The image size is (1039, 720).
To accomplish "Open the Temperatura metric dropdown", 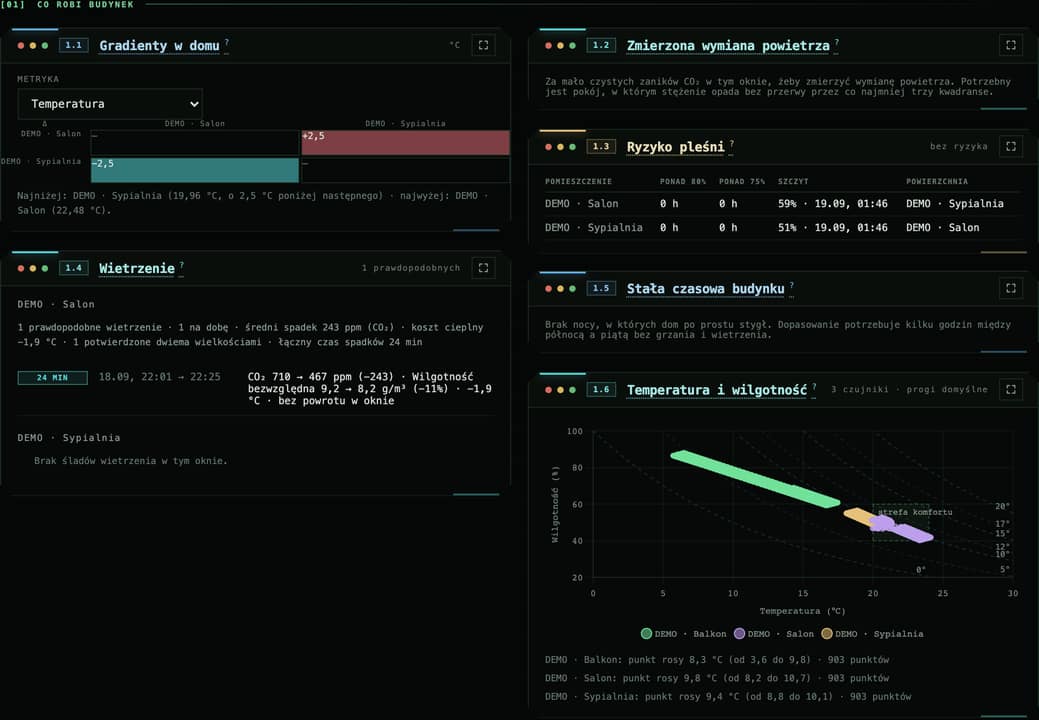I will (110, 104).
